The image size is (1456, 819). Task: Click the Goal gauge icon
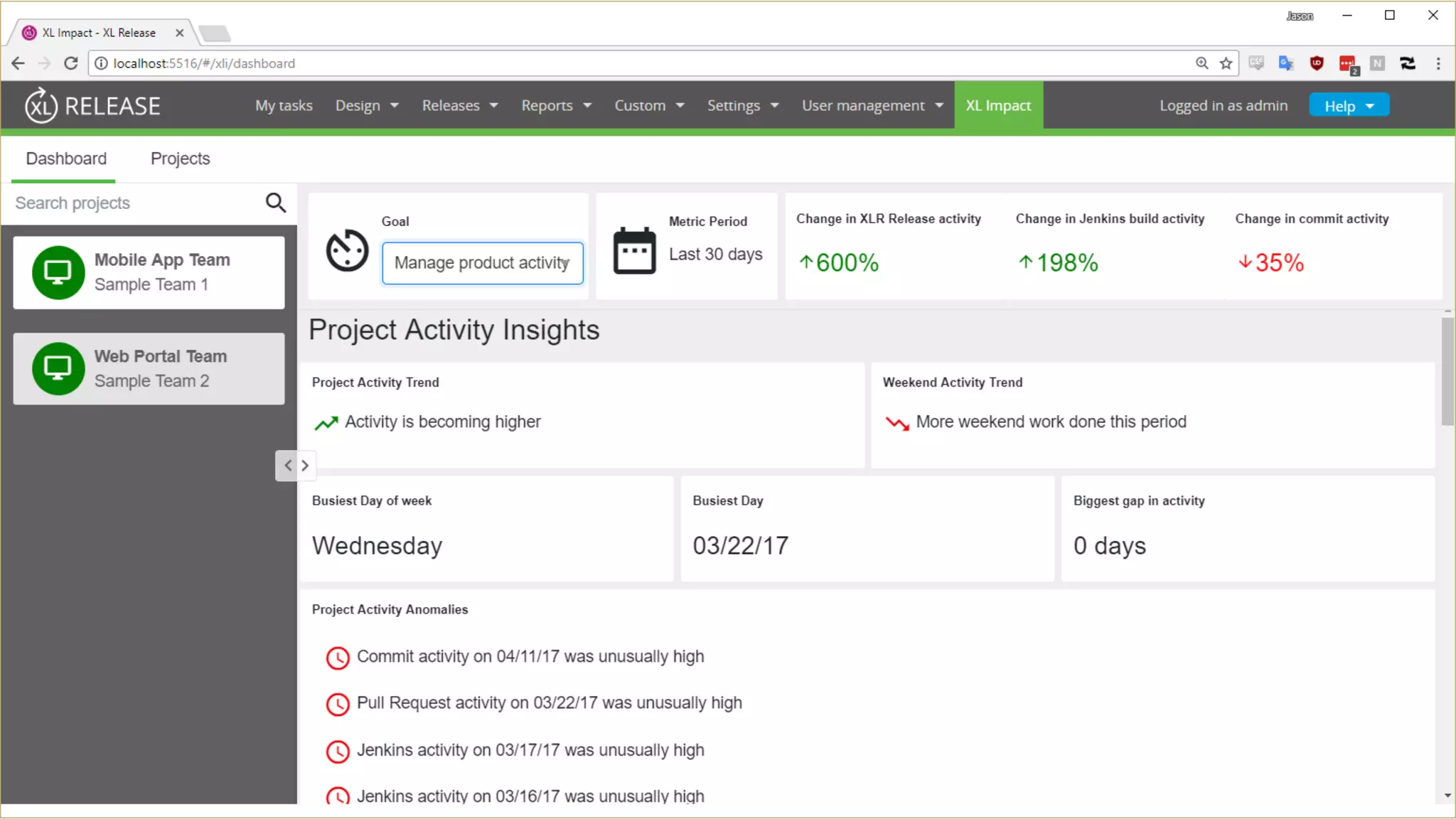347,250
